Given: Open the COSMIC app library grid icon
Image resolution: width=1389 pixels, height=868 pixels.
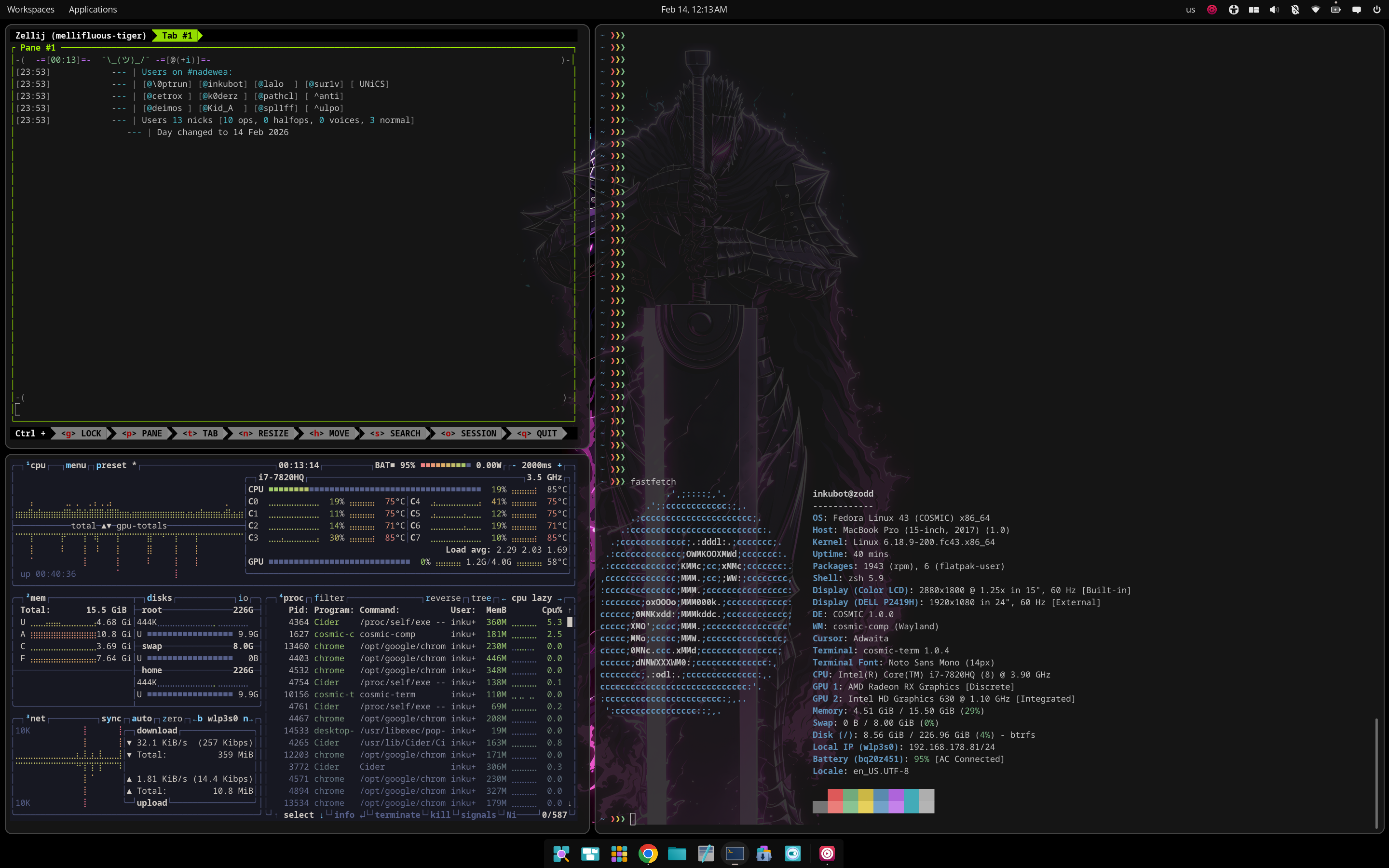Looking at the screenshot, I should (619, 854).
